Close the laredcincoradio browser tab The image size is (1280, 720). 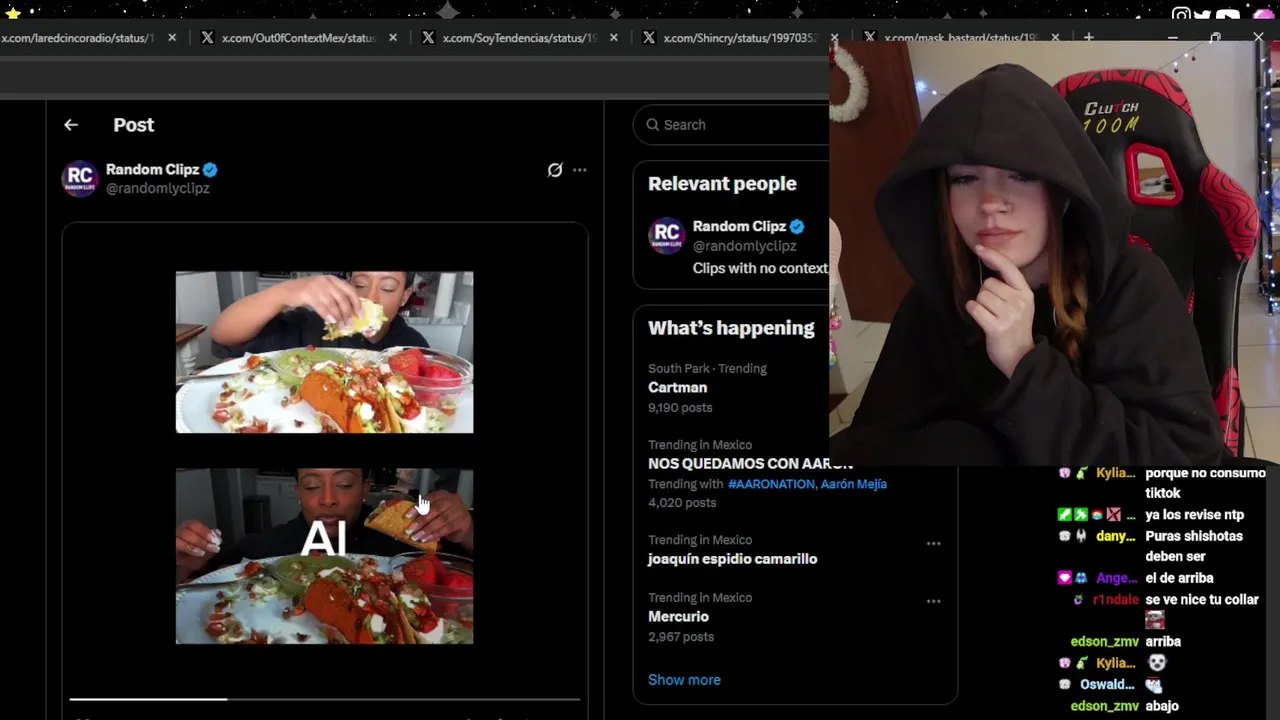172,38
